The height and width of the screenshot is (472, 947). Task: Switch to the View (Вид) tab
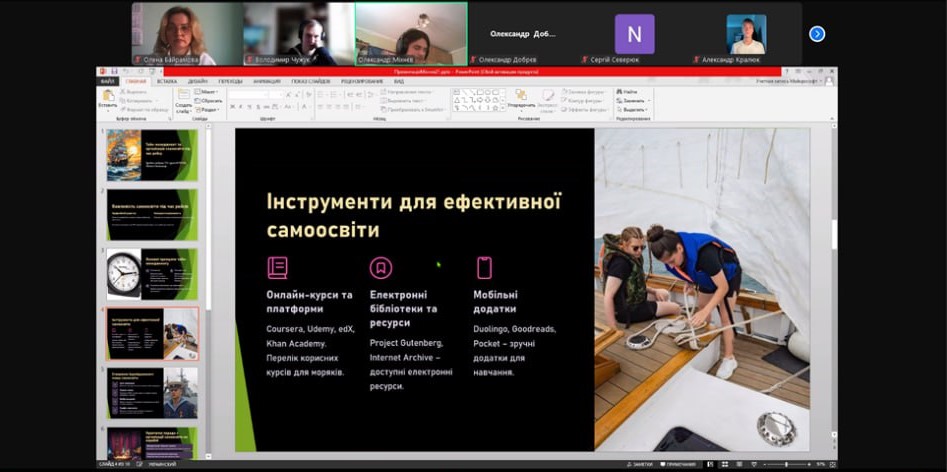[399, 81]
